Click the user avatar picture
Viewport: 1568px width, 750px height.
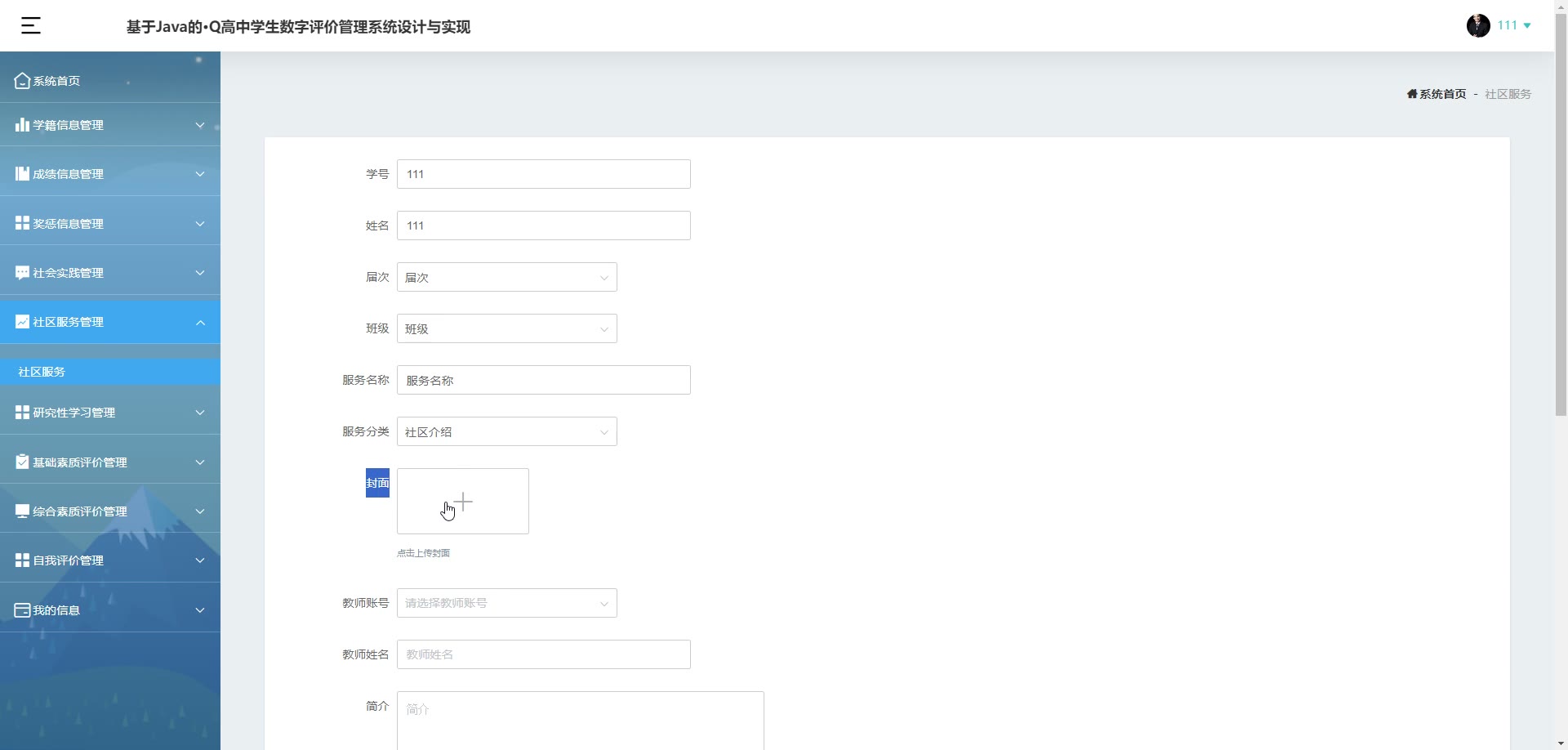[1478, 25]
